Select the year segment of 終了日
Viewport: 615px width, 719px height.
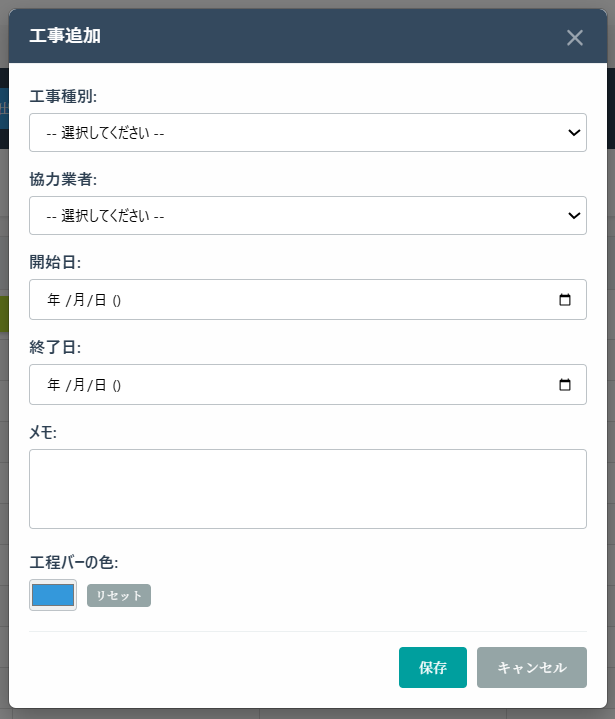click(x=54, y=385)
